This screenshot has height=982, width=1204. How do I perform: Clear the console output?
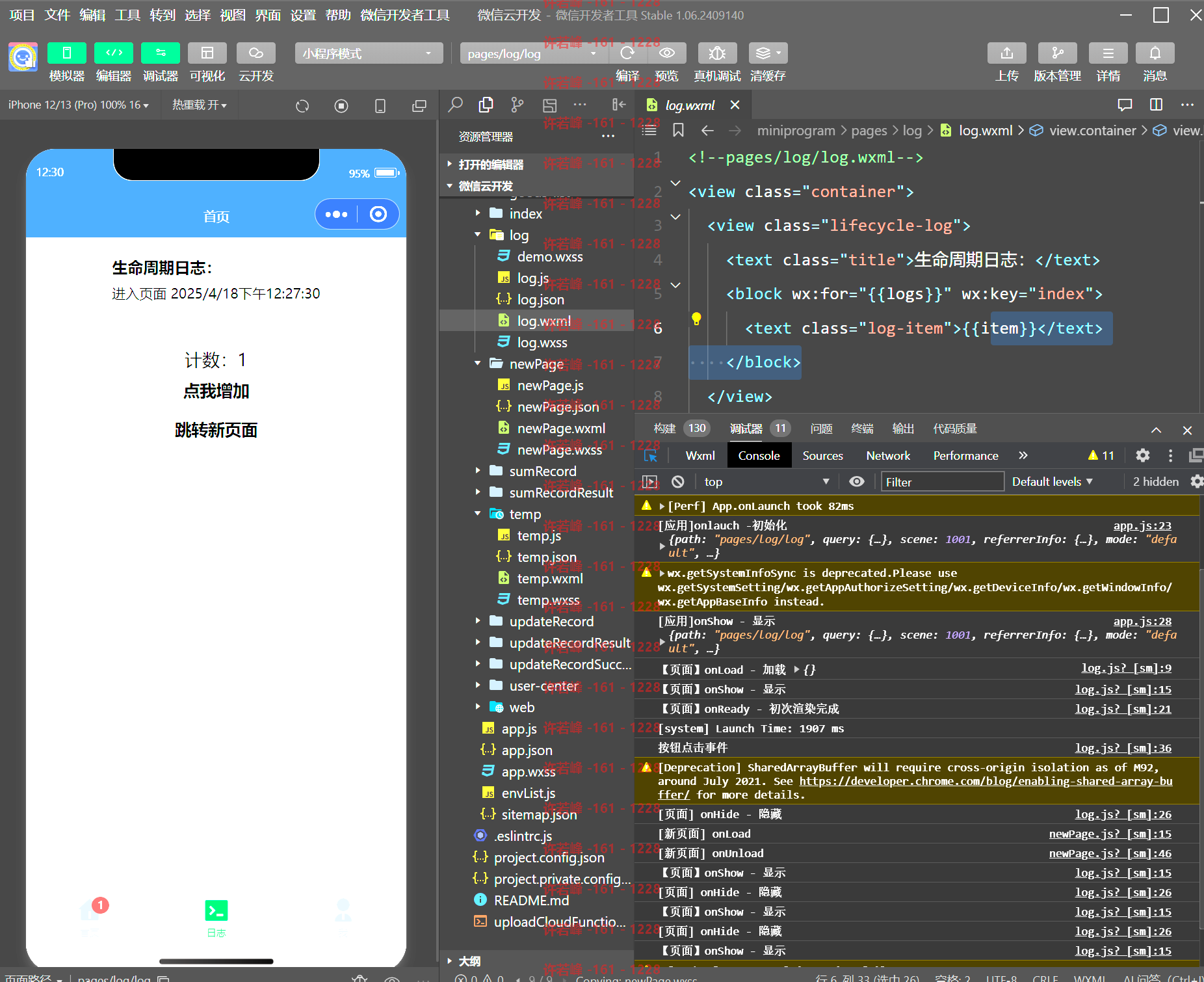click(x=678, y=481)
